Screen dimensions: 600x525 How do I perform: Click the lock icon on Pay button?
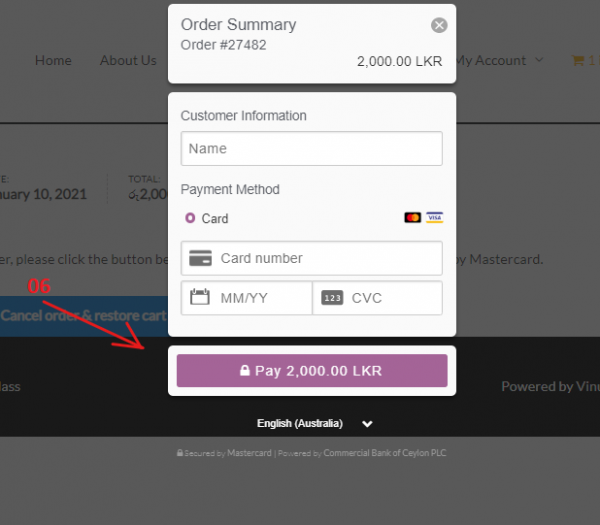(245, 370)
